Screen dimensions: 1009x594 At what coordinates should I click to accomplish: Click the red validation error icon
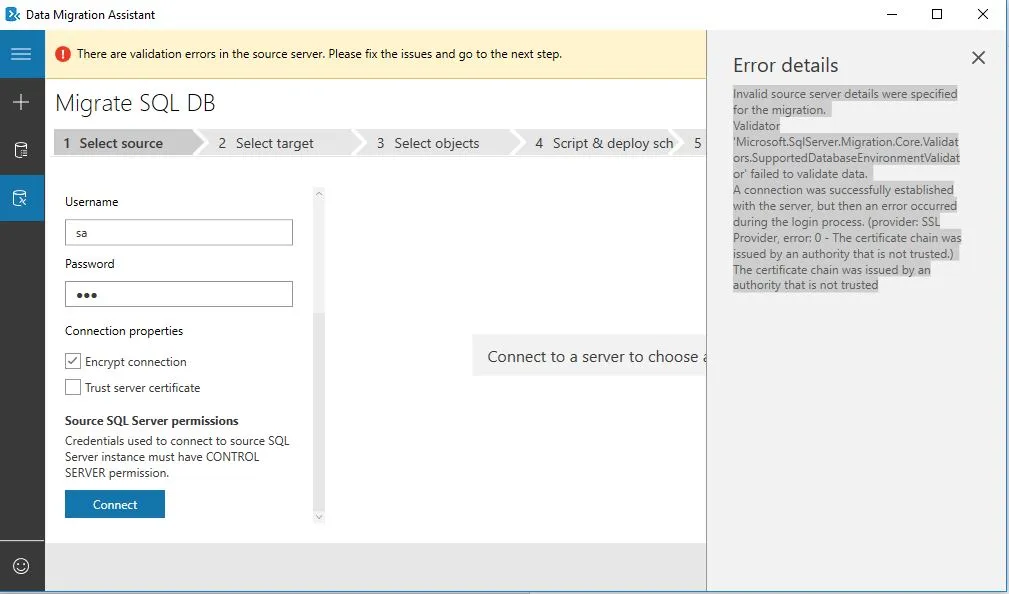pyautogui.click(x=62, y=54)
